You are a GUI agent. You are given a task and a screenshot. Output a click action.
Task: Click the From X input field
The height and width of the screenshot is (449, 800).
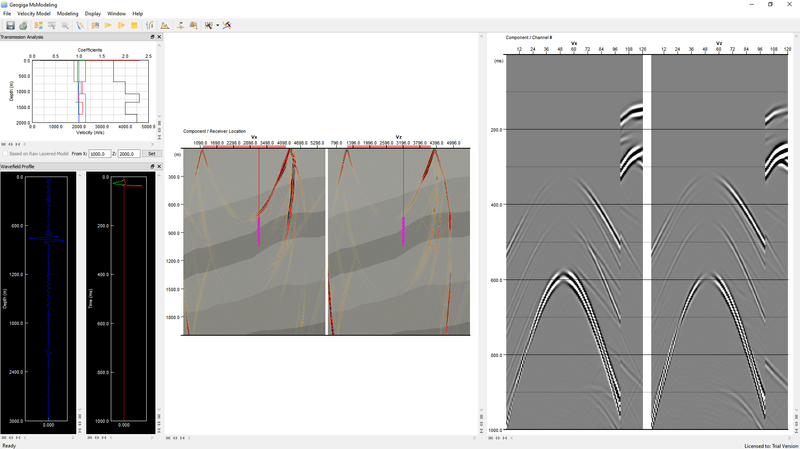coord(99,154)
